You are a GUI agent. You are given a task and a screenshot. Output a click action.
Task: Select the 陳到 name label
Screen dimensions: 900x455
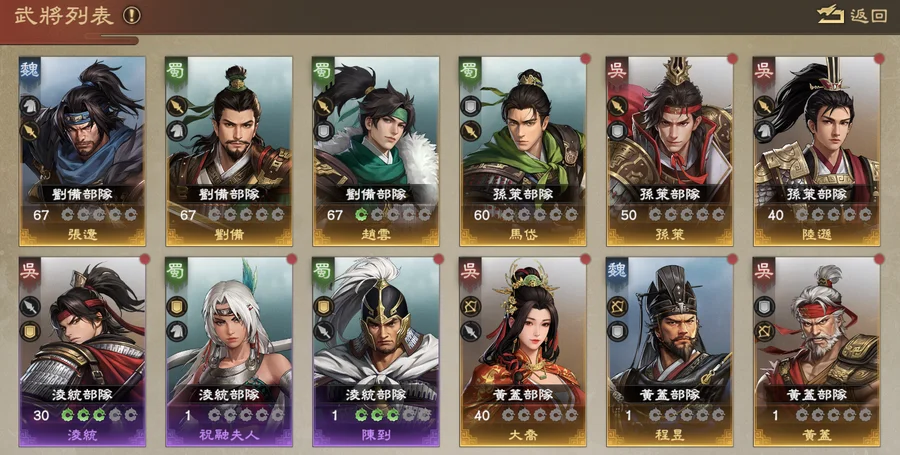376,435
